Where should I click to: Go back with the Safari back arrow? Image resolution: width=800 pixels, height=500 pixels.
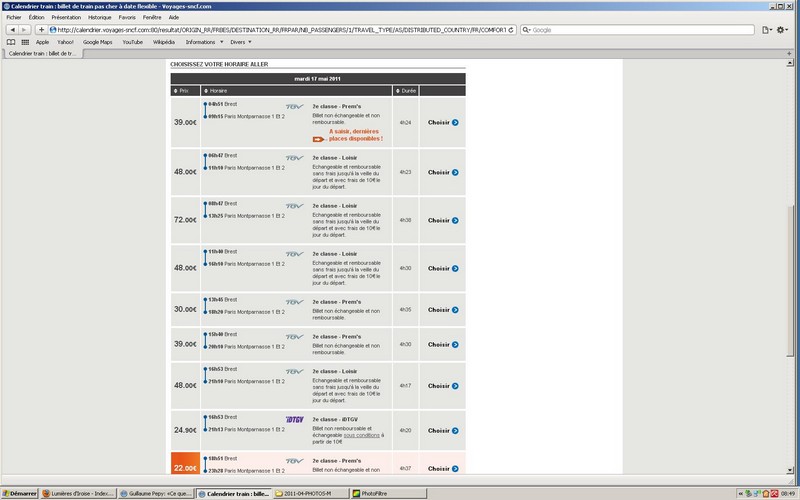[13, 30]
